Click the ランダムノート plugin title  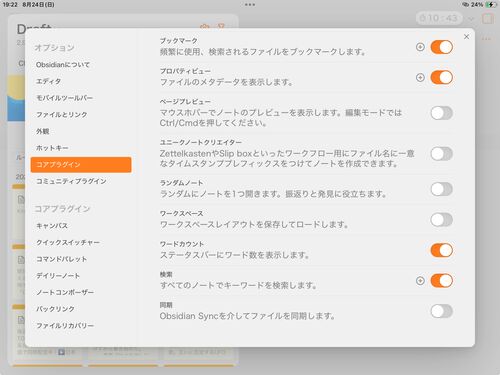click(x=181, y=183)
